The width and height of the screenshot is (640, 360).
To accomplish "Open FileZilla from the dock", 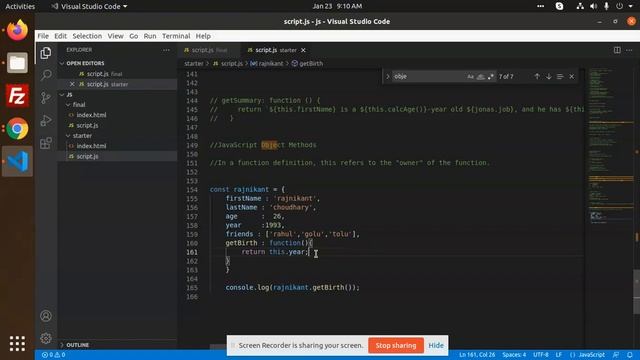I will click(x=17, y=96).
